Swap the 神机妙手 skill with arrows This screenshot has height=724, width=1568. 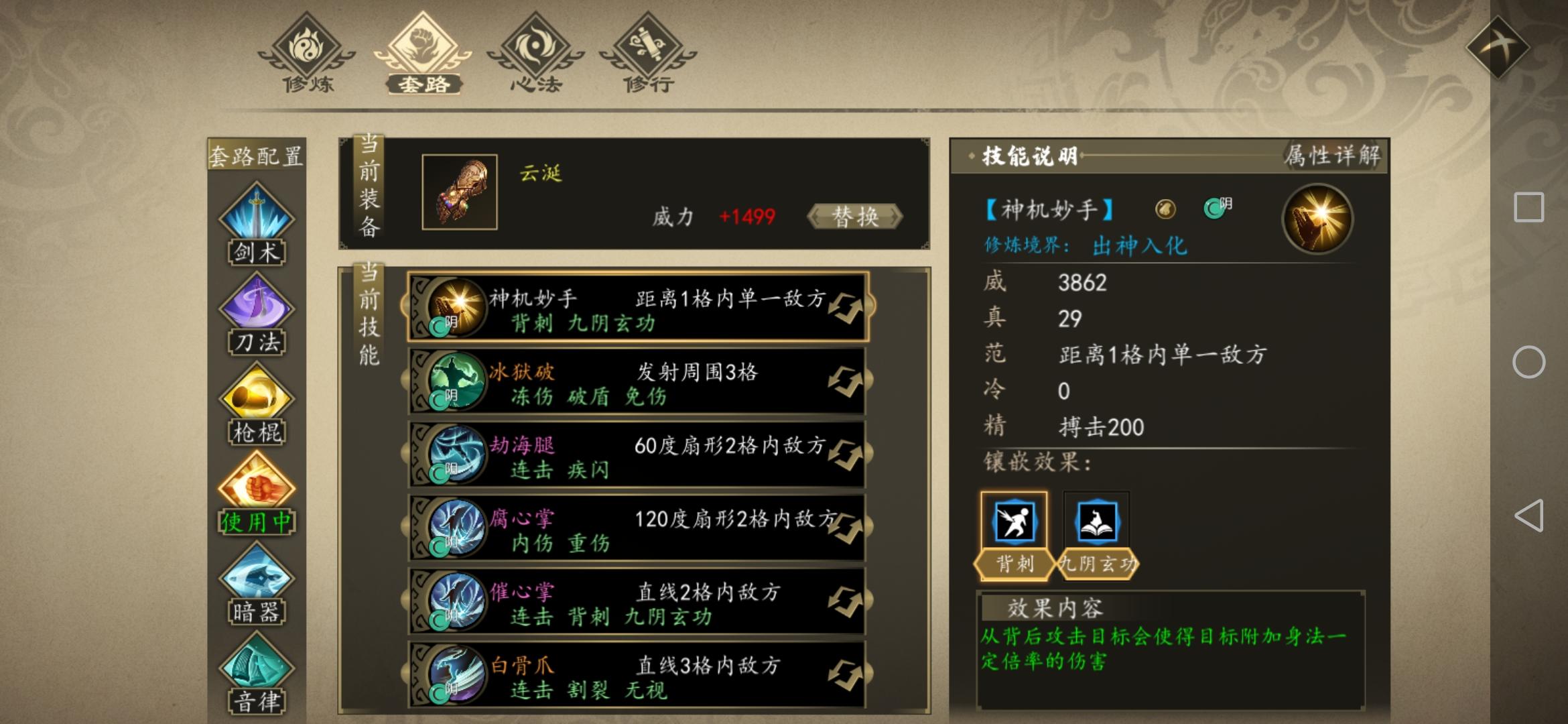(846, 307)
